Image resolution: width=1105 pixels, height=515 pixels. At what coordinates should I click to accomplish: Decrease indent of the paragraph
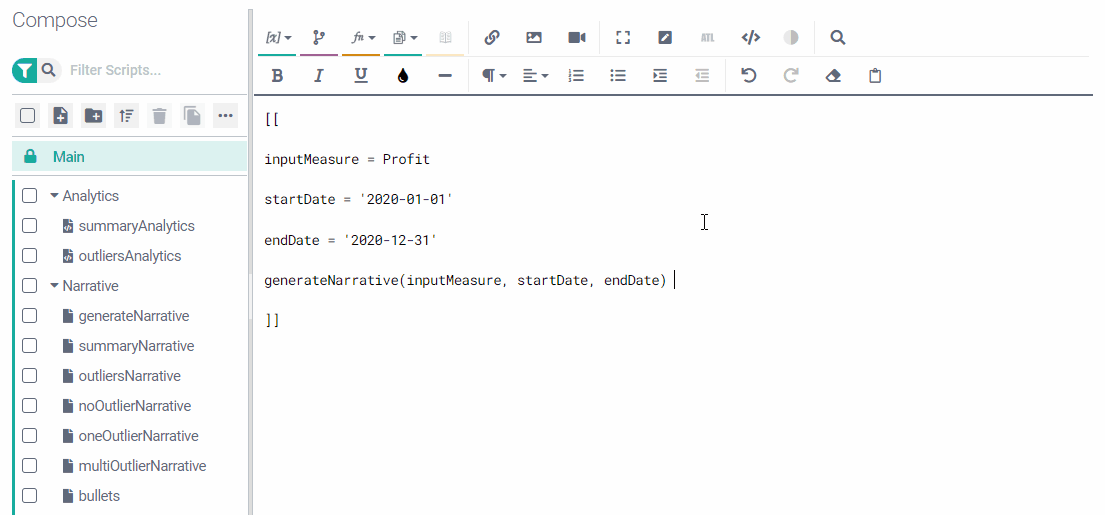pyautogui.click(x=702, y=75)
